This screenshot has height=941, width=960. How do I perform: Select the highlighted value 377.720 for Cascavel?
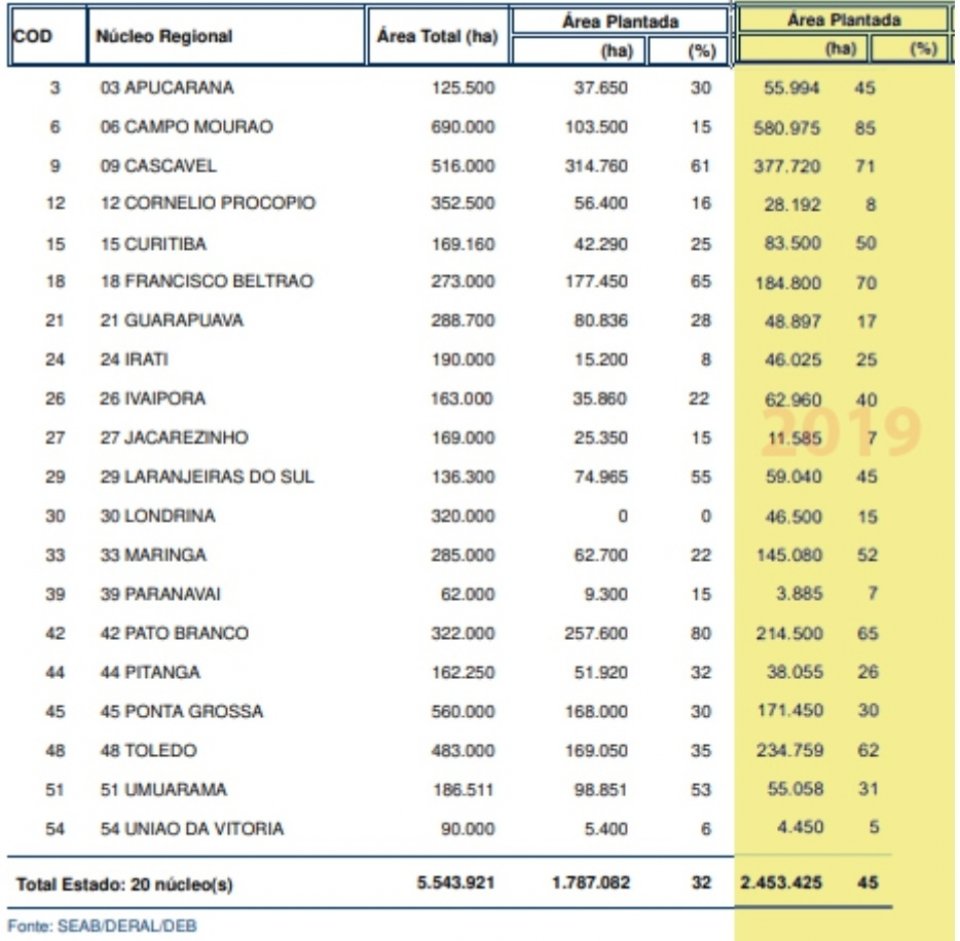pos(787,167)
